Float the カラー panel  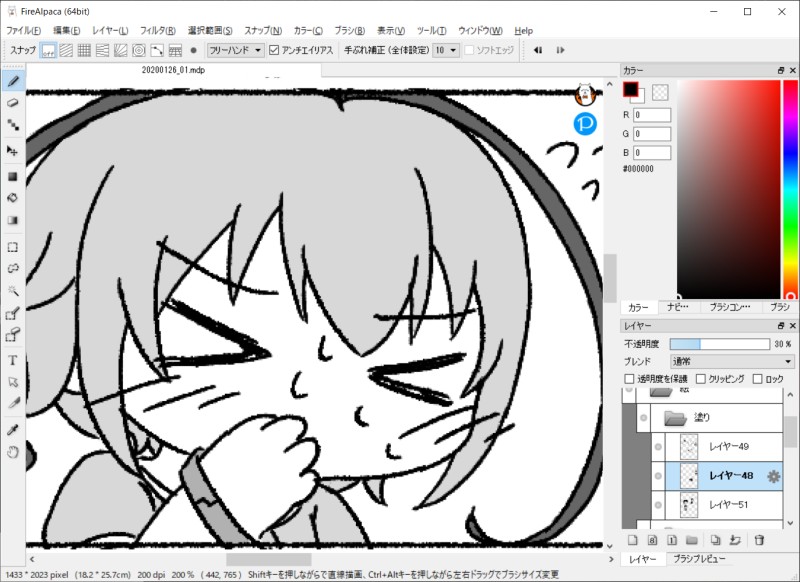coord(781,70)
